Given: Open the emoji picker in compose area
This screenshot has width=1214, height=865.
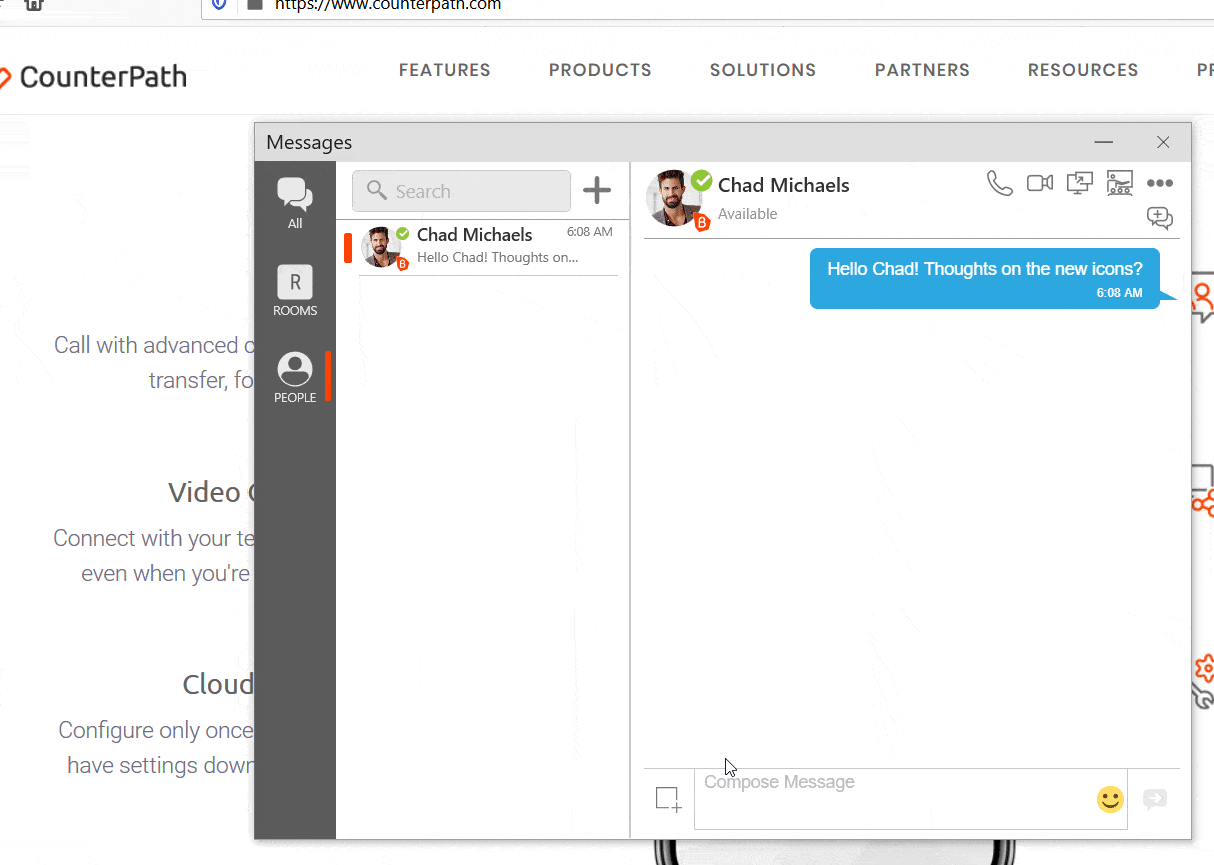Looking at the screenshot, I should coord(1109,799).
